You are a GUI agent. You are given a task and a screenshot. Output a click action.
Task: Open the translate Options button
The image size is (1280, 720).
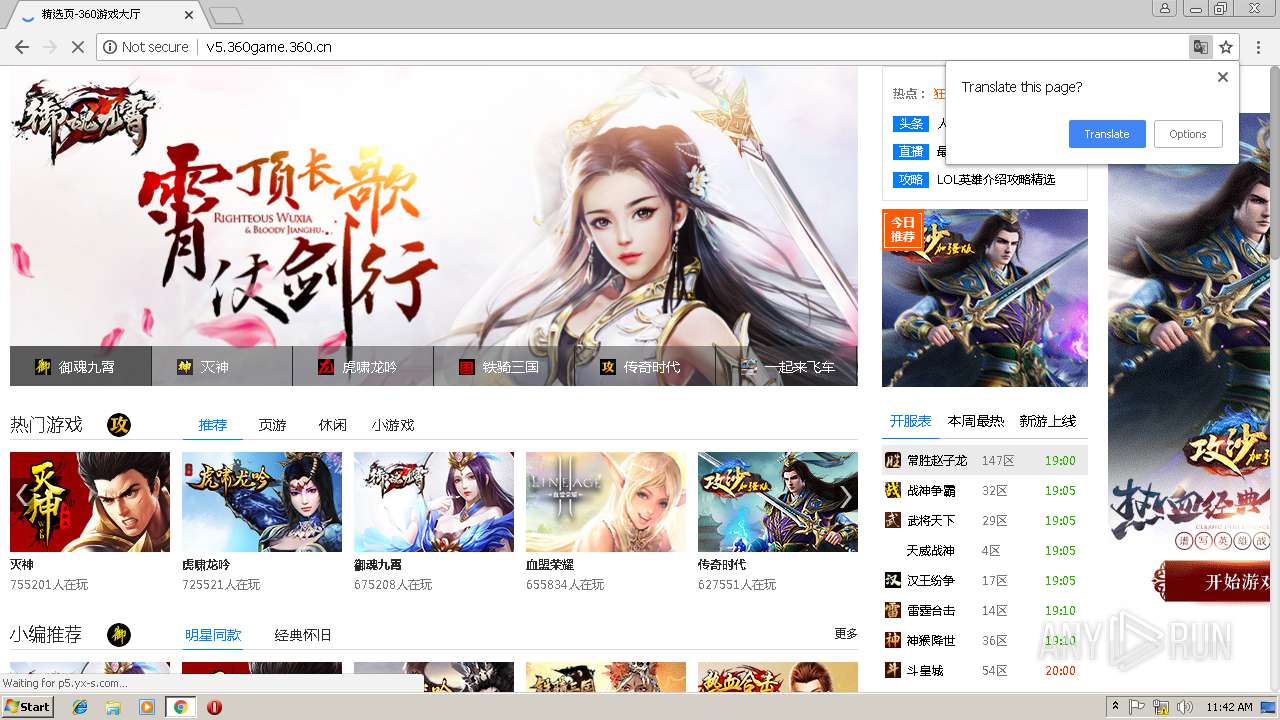pos(1188,134)
